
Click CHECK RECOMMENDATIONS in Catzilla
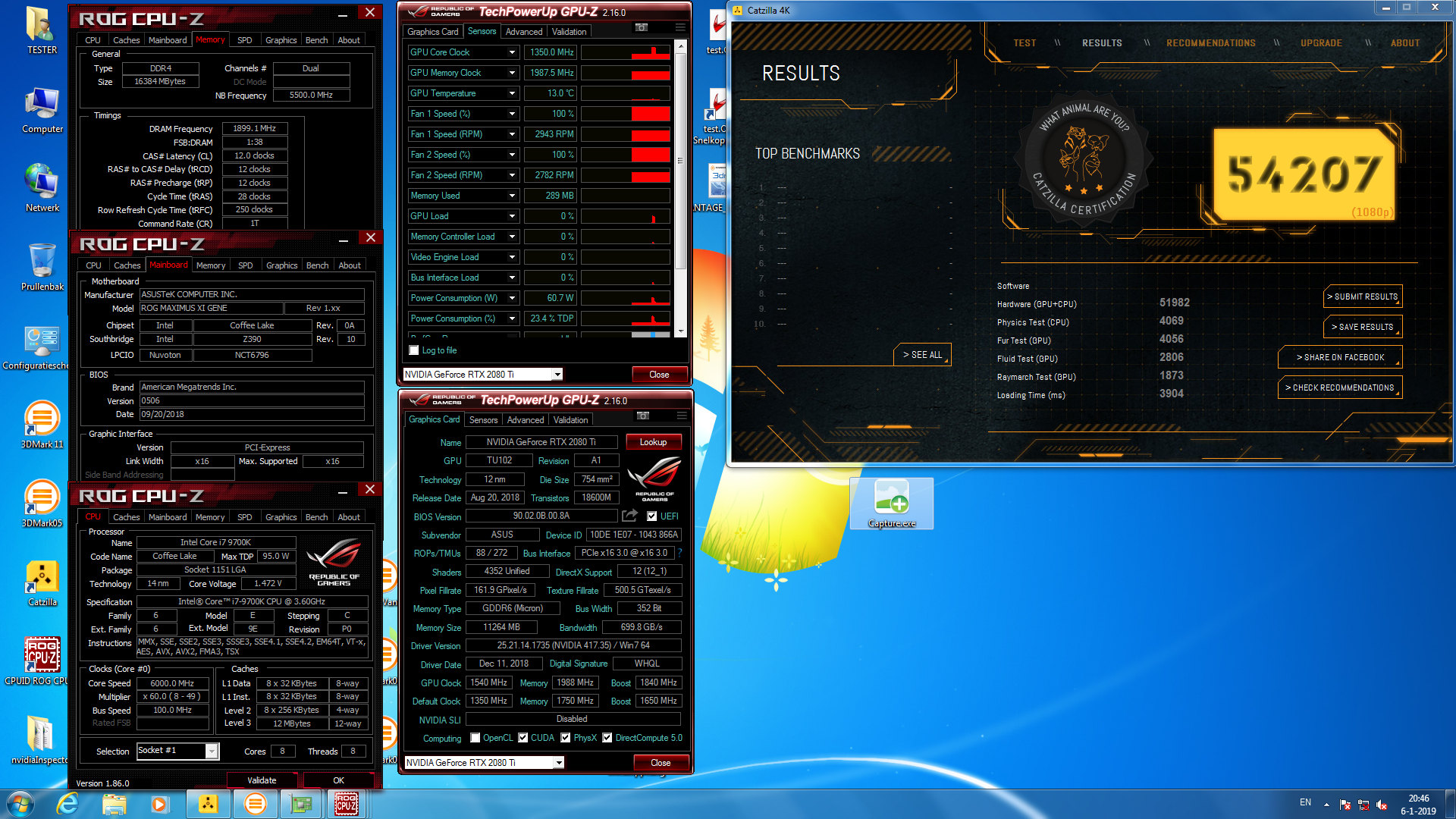point(1339,388)
